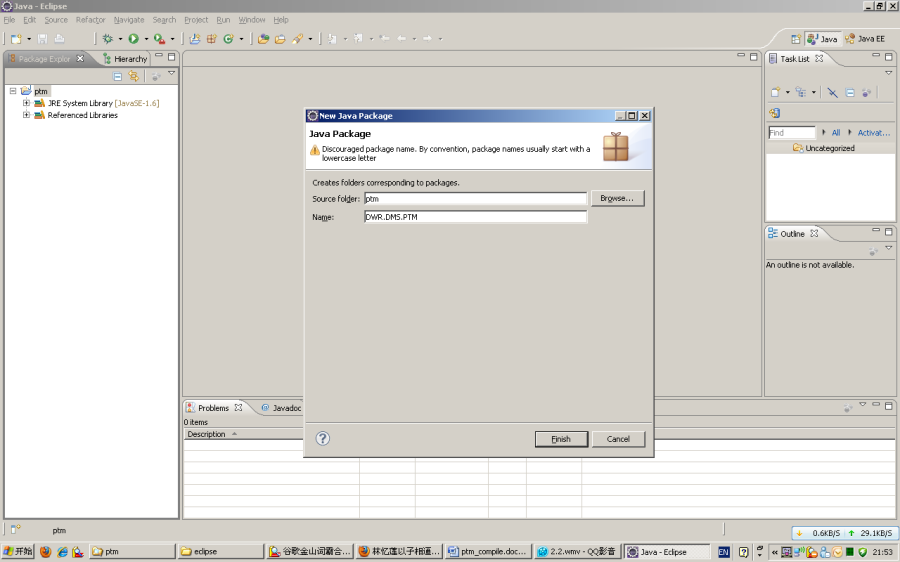Click the dialog help question mark icon
Screen dimensions: 900x562
pyautogui.click(x=323, y=439)
